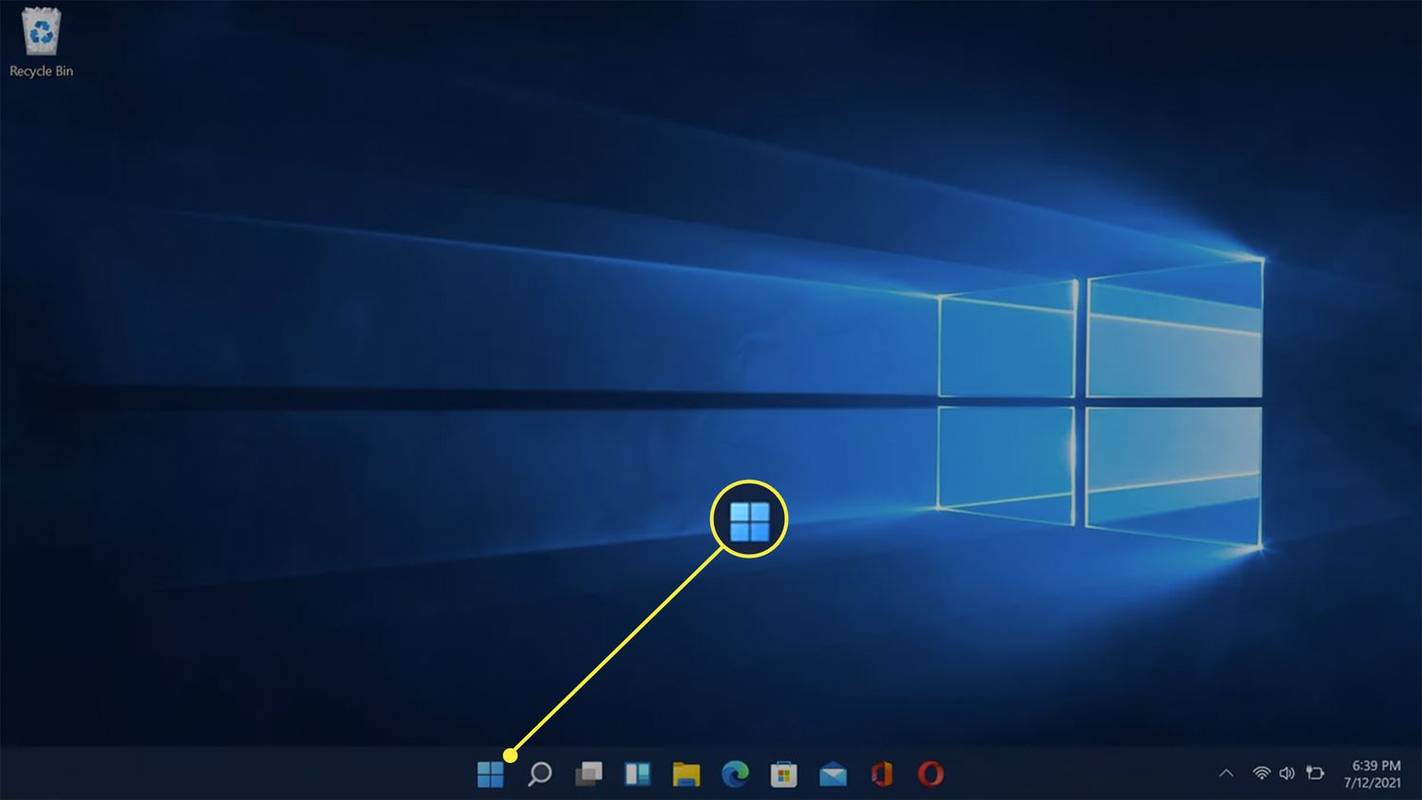Open the Wi-Fi network tray icon
The image size is (1422, 800).
tap(1262, 773)
